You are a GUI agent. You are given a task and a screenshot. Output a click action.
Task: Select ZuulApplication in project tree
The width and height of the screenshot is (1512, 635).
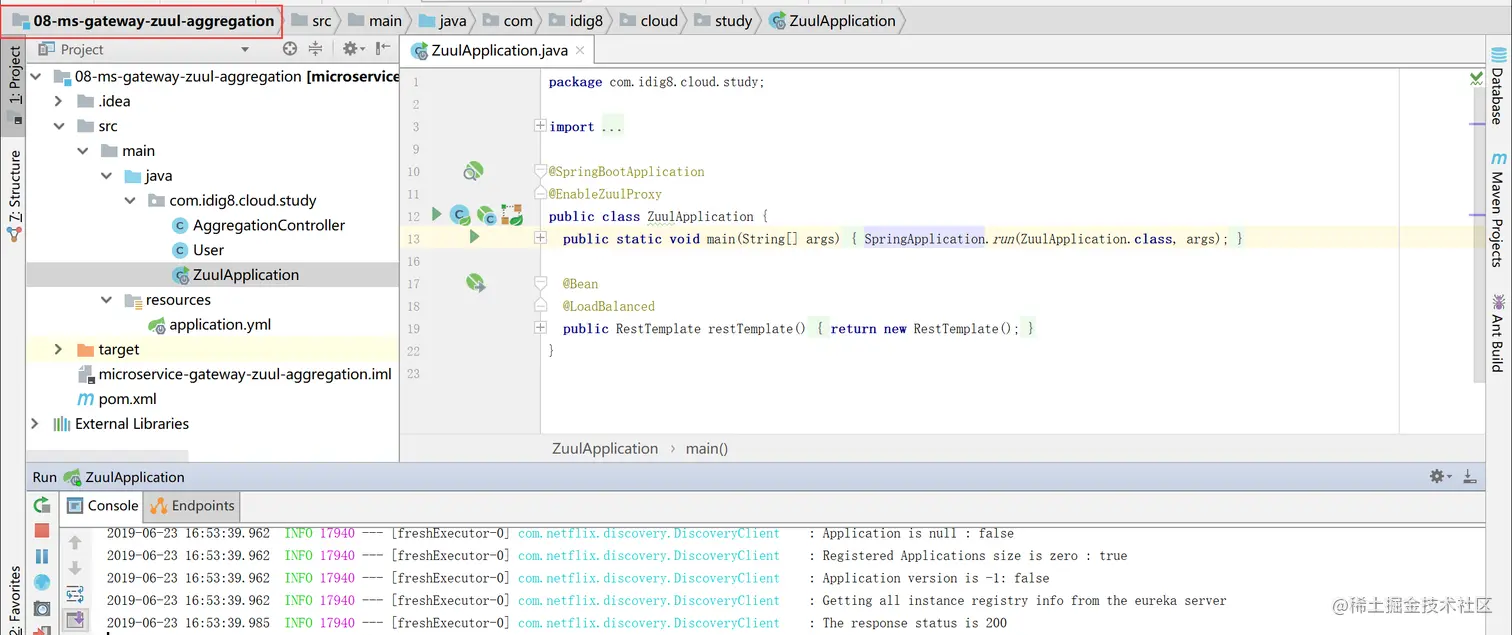coord(234,275)
